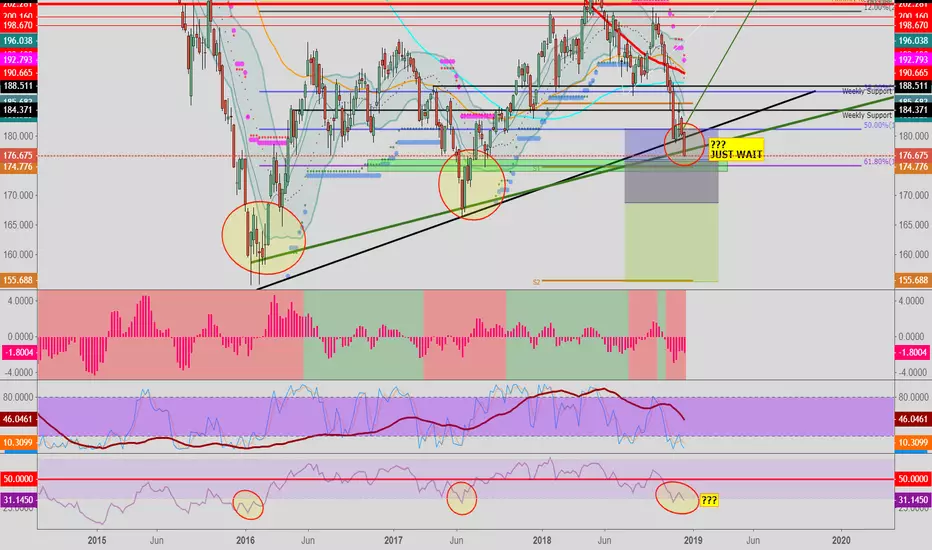Click the 2017 label on time axis
932x550 pixels.
(x=393, y=540)
